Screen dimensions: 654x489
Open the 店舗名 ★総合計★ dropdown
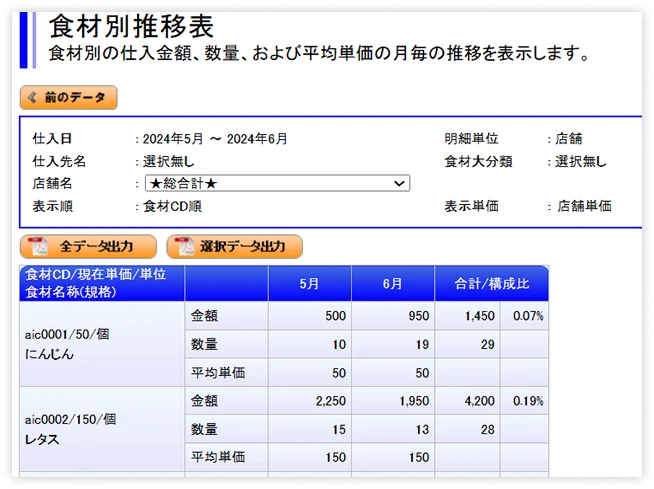(x=277, y=183)
